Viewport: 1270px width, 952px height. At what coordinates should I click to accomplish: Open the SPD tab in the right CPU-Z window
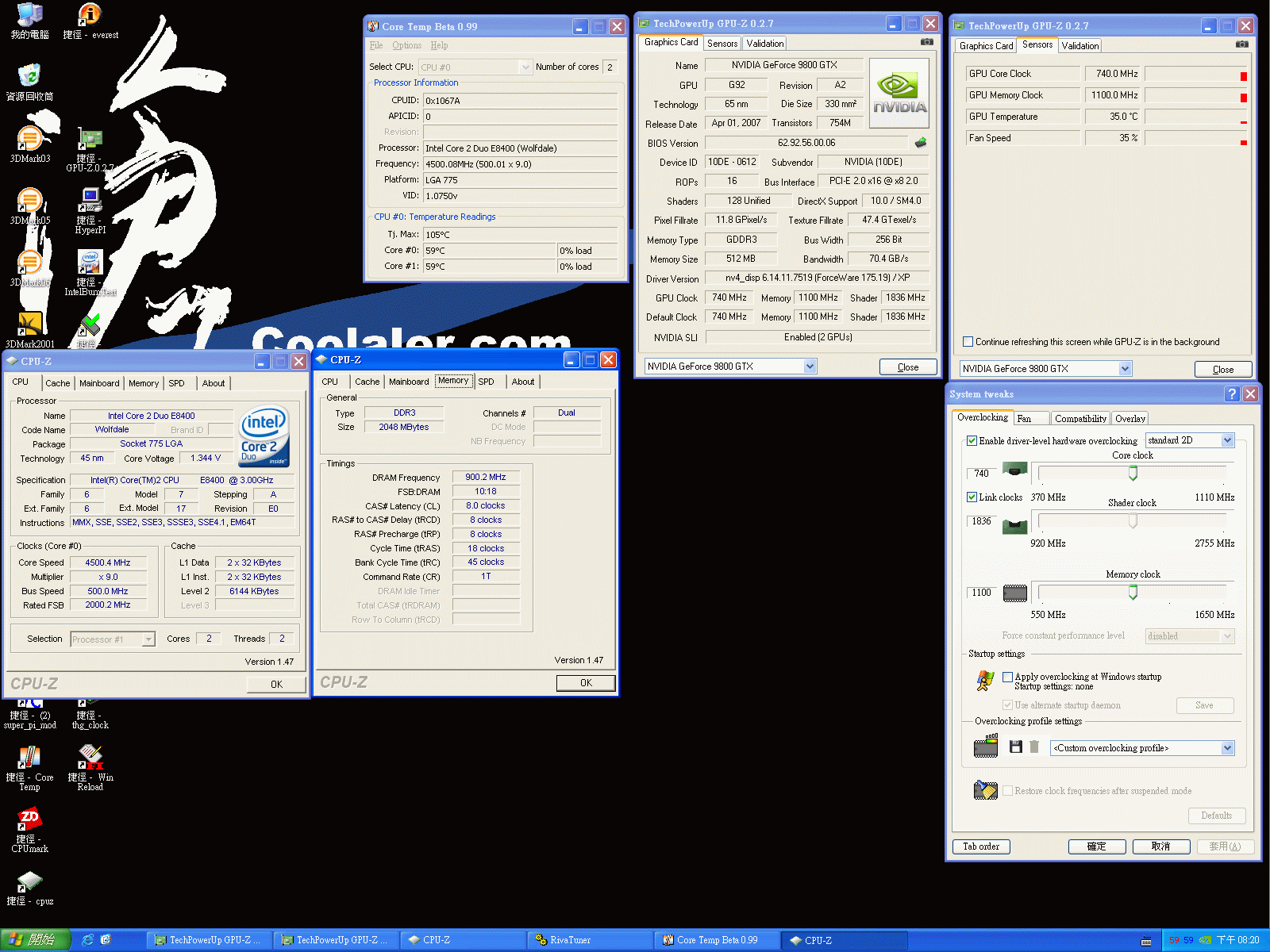point(486,382)
